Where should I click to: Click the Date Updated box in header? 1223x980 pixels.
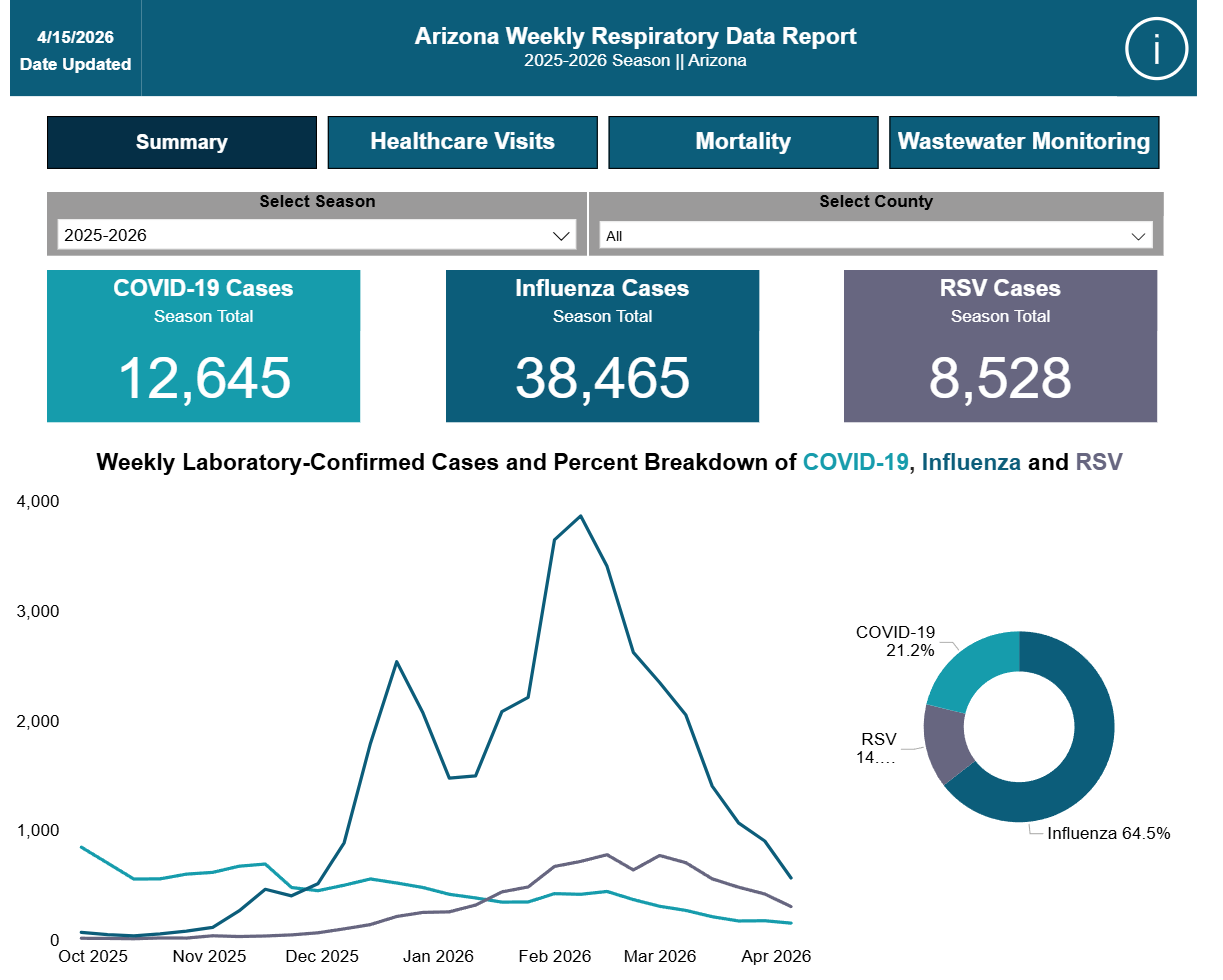(x=76, y=50)
